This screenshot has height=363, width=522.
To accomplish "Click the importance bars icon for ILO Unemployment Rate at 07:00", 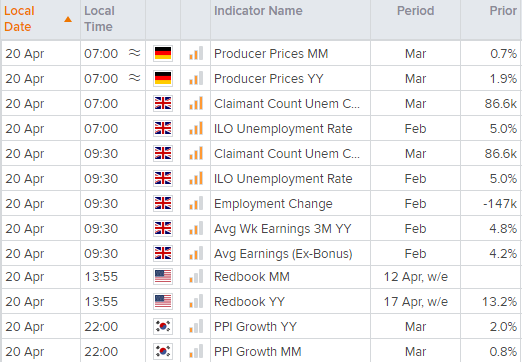I will 196,128.
